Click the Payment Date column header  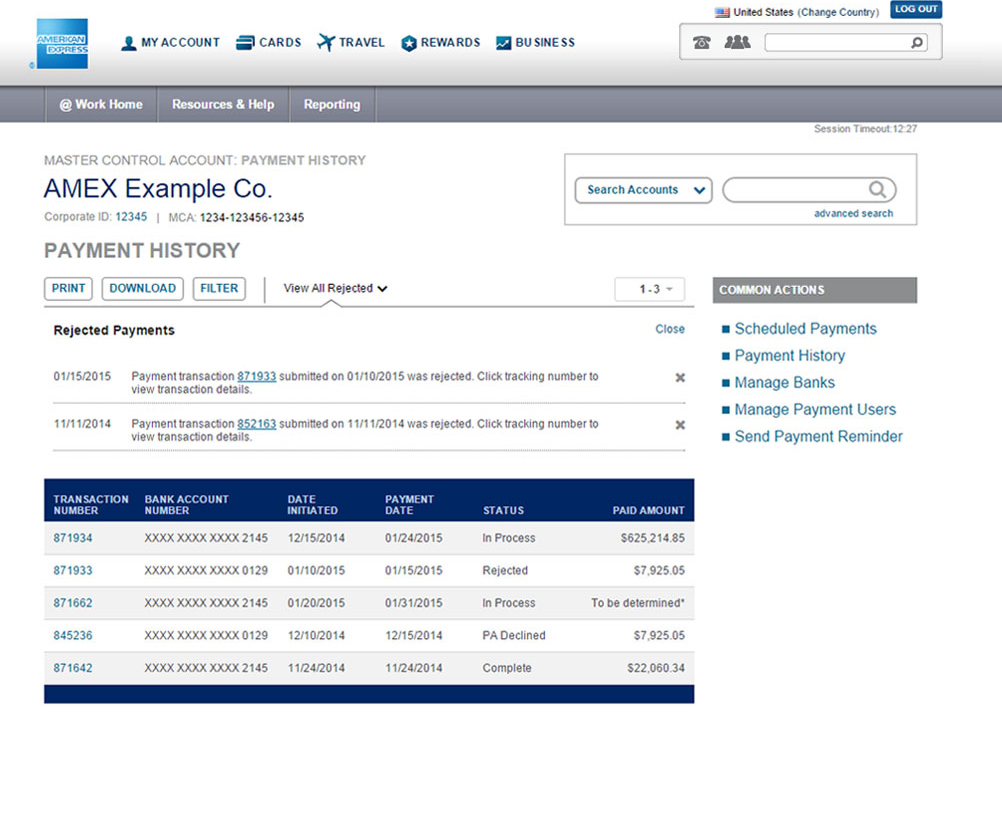coord(409,504)
